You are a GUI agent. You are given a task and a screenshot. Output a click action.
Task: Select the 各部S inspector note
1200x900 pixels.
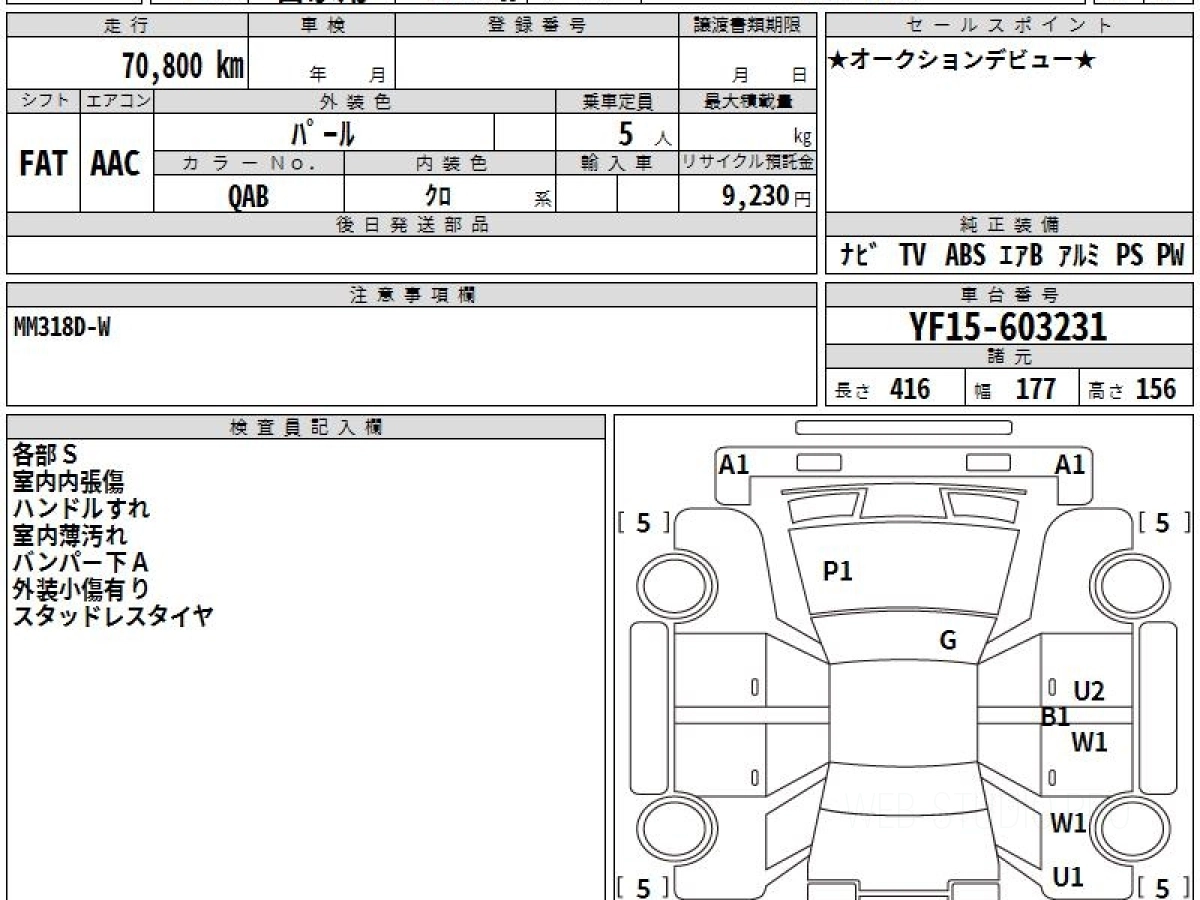point(45,455)
